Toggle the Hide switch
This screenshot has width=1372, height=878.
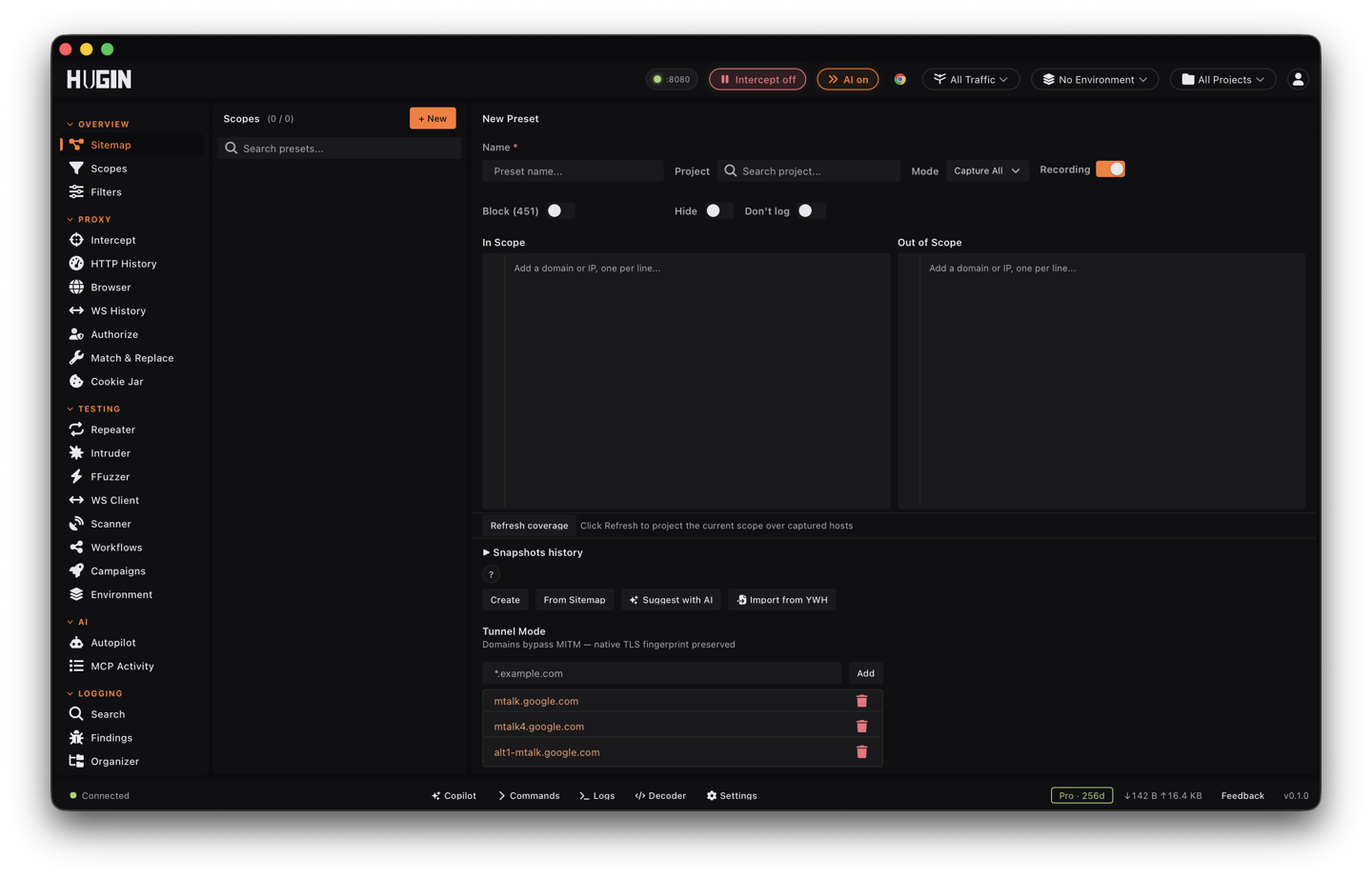(x=718, y=210)
